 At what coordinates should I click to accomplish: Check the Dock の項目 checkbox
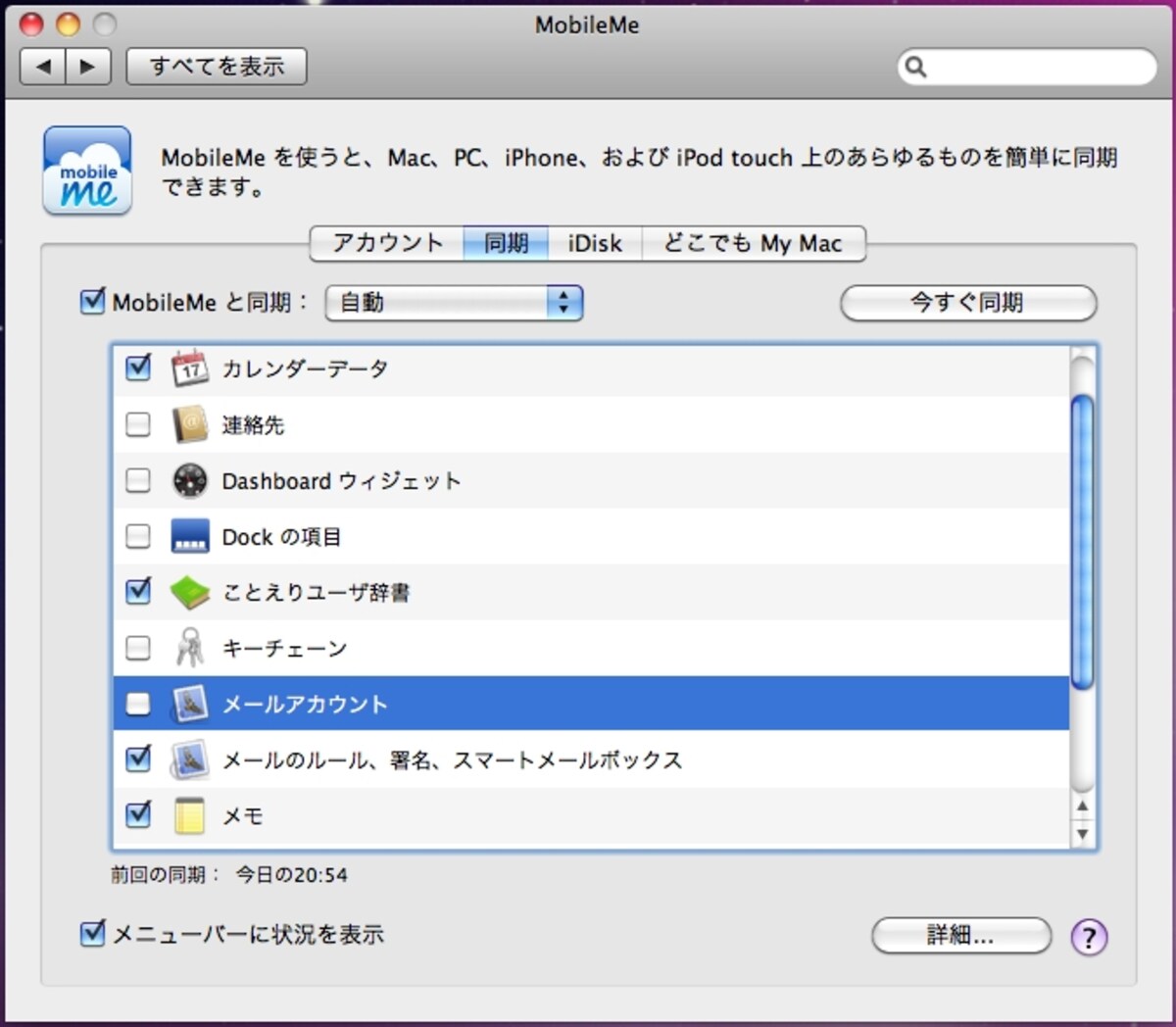pyautogui.click(x=138, y=536)
